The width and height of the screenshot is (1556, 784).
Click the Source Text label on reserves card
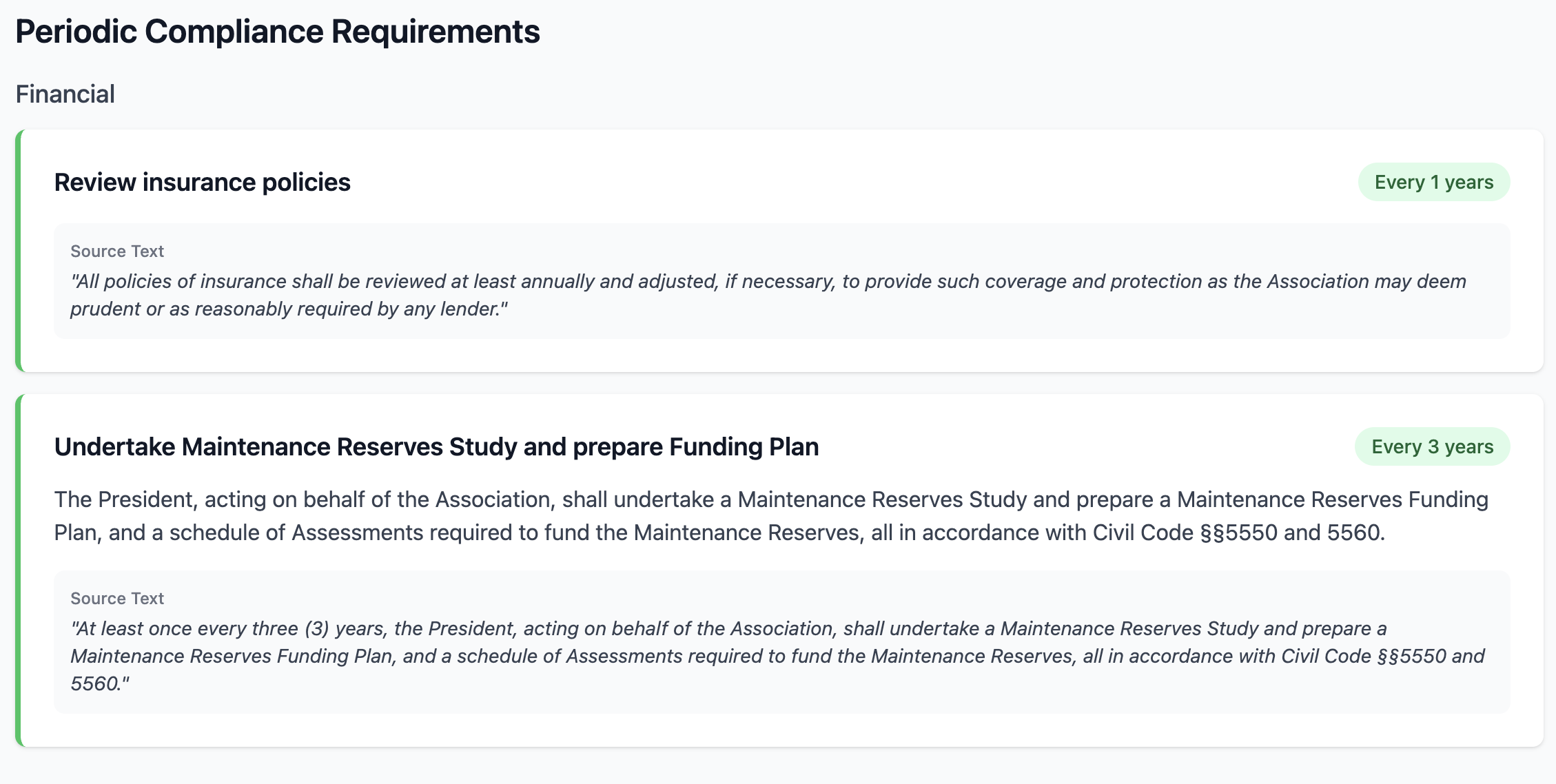[117, 598]
